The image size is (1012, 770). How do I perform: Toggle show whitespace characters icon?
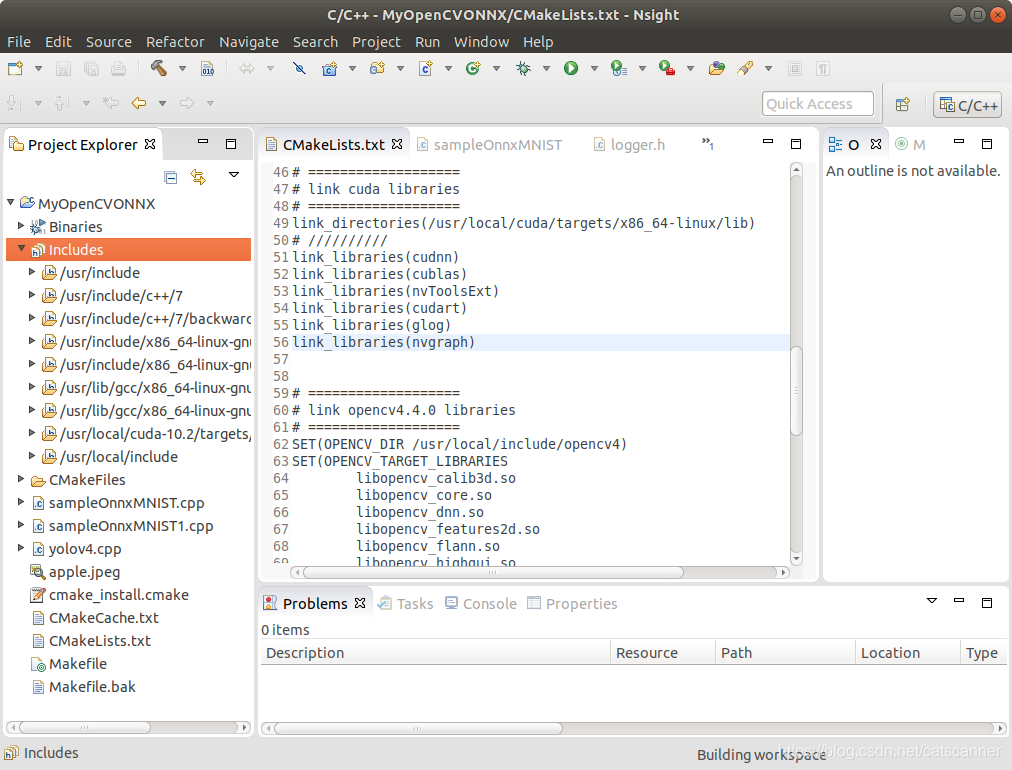(x=823, y=68)
